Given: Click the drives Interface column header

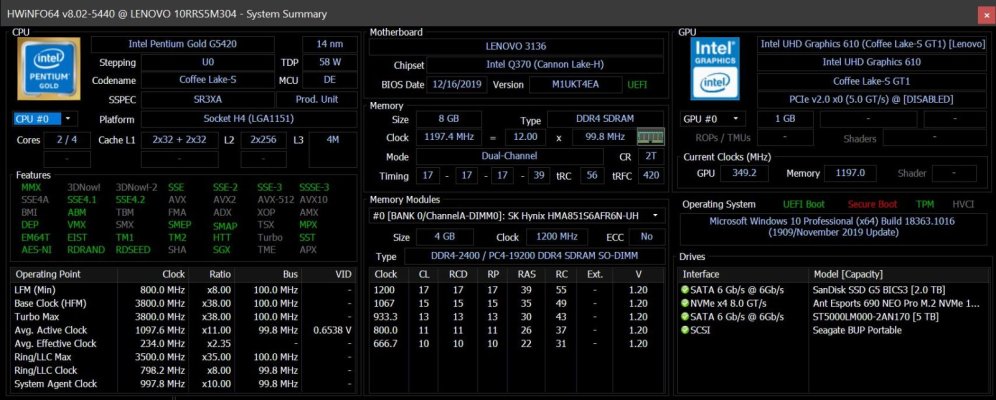Looking at the screenshot, I should (743, 274).
